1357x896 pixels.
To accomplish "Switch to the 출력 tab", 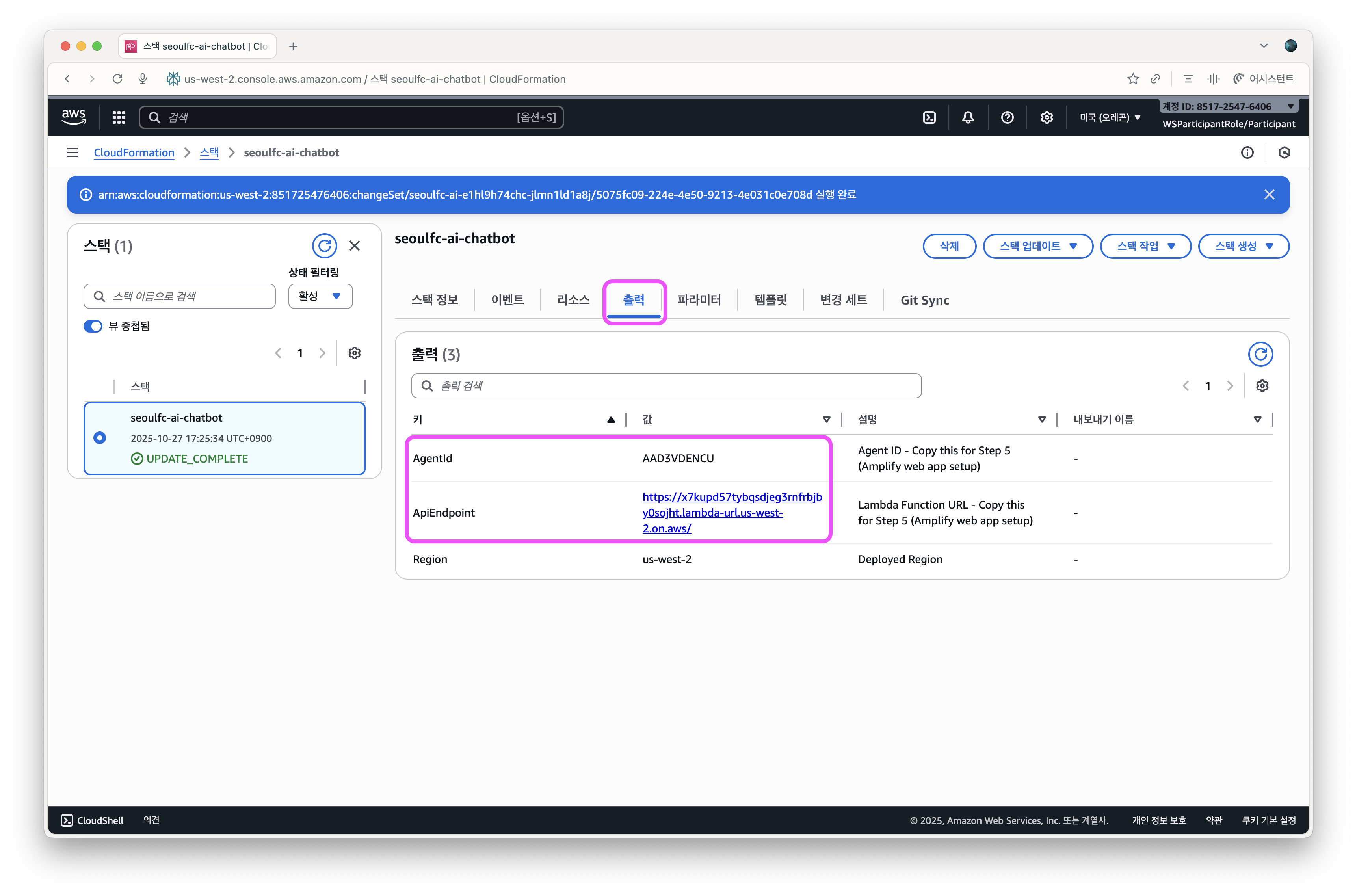I will [634, 300].
